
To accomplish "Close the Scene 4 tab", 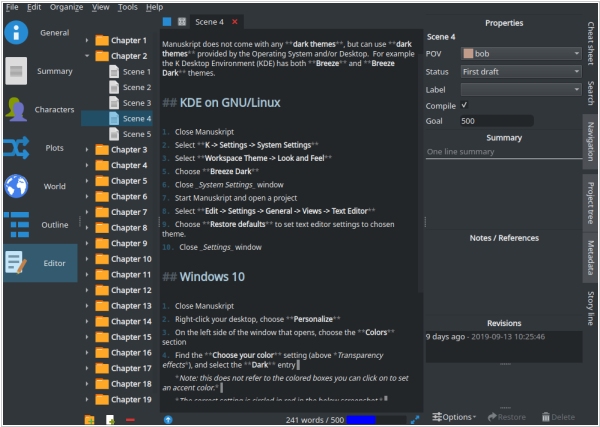I will [x=234, y=21].
